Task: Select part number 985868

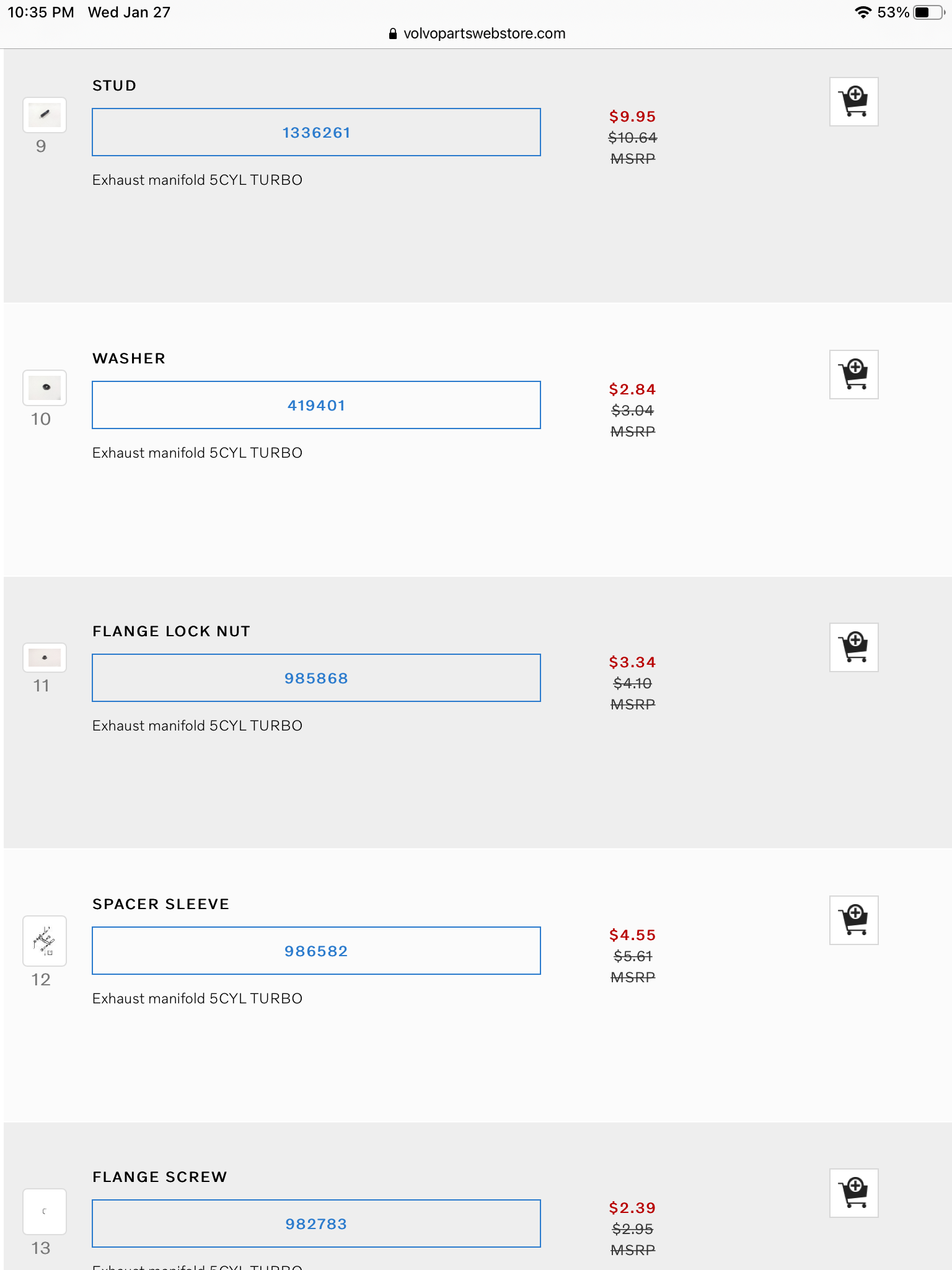Action: point(316,678)
